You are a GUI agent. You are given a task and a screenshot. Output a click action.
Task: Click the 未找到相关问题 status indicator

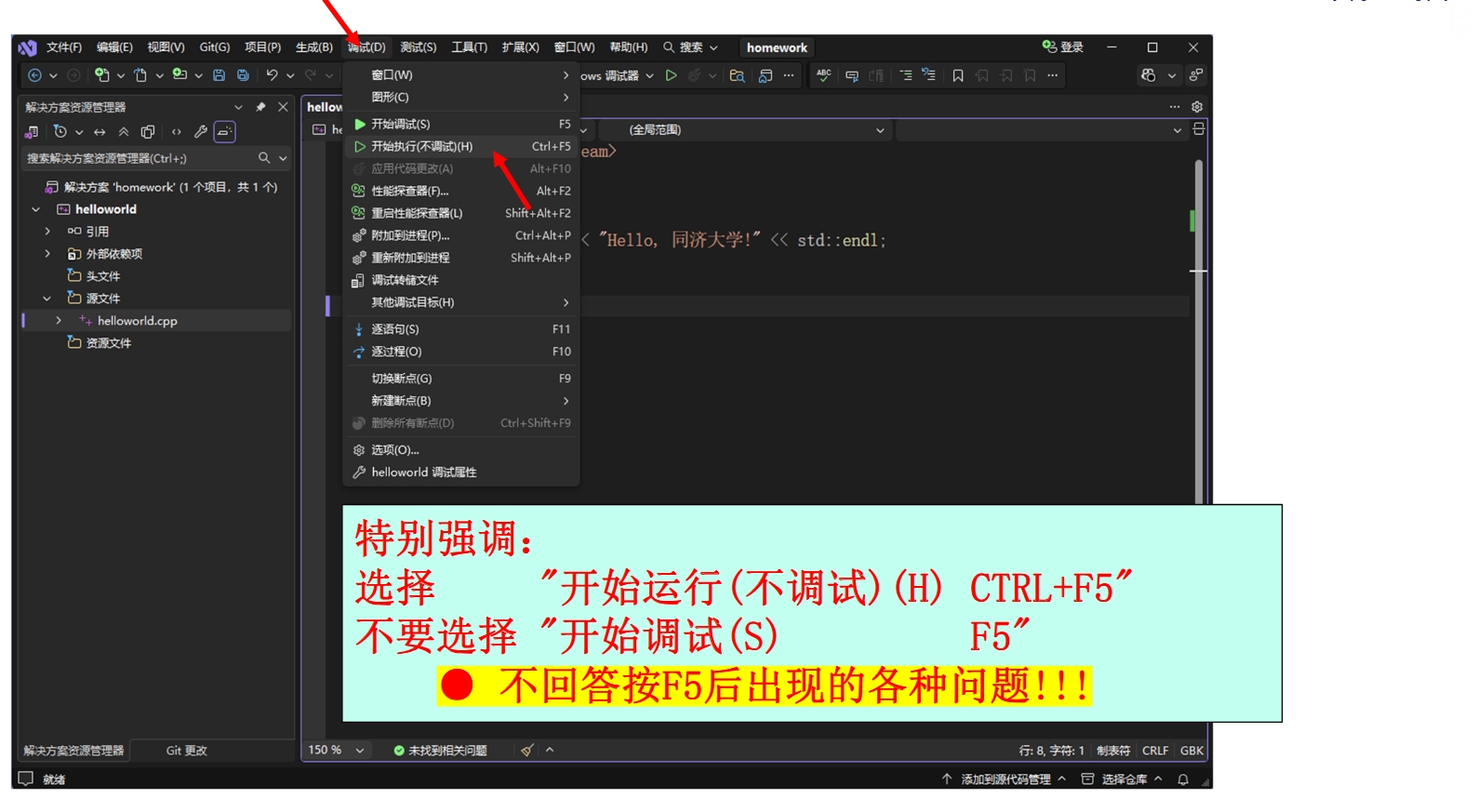coord(440,750)
